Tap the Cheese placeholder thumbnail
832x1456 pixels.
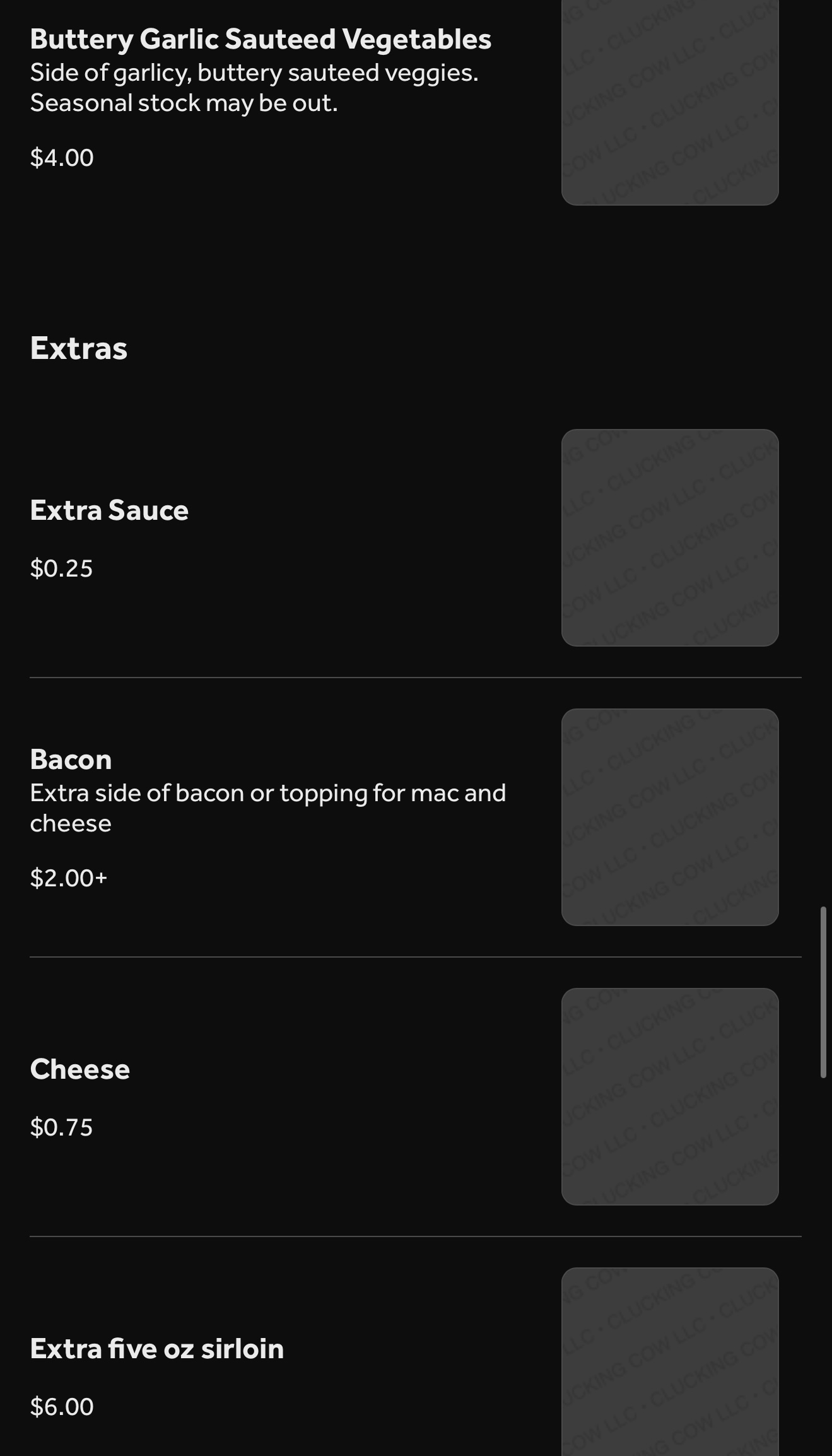[669, 1096]
